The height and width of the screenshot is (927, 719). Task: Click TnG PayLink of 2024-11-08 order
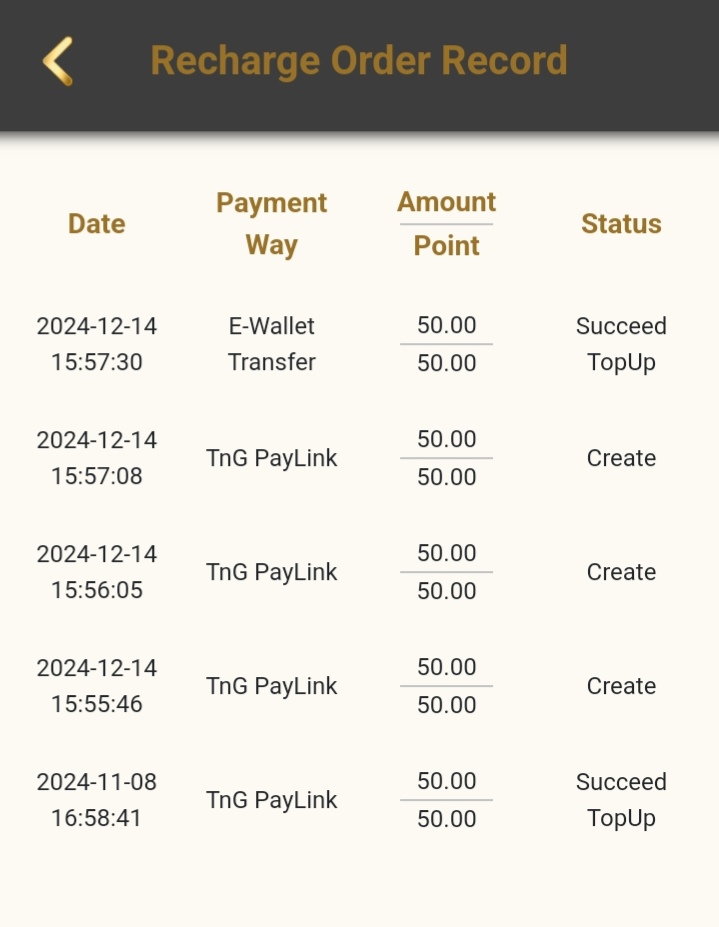coord(271,800)
